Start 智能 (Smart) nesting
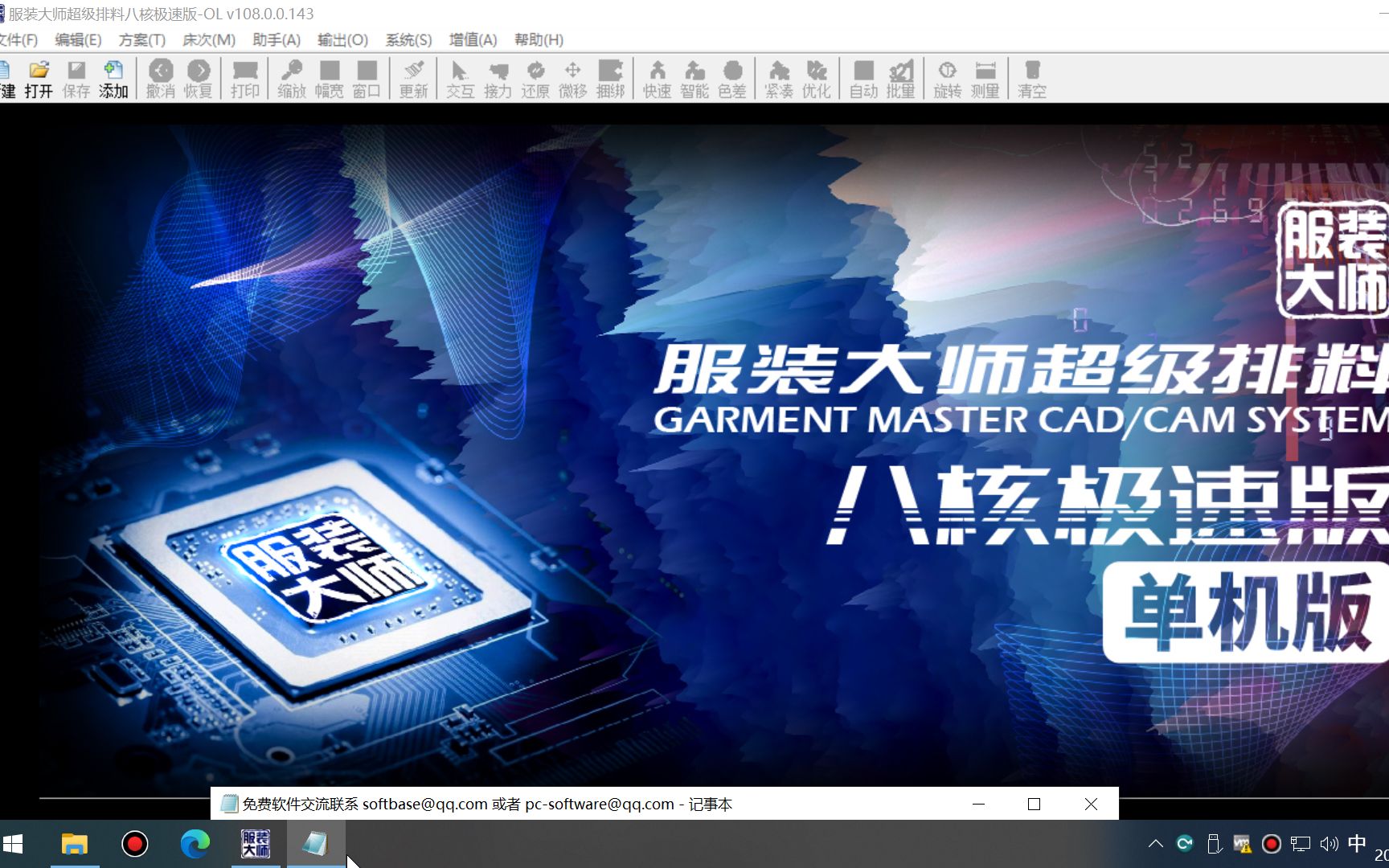Screen dimensions: 1389x868 click(x=694, y=79)
